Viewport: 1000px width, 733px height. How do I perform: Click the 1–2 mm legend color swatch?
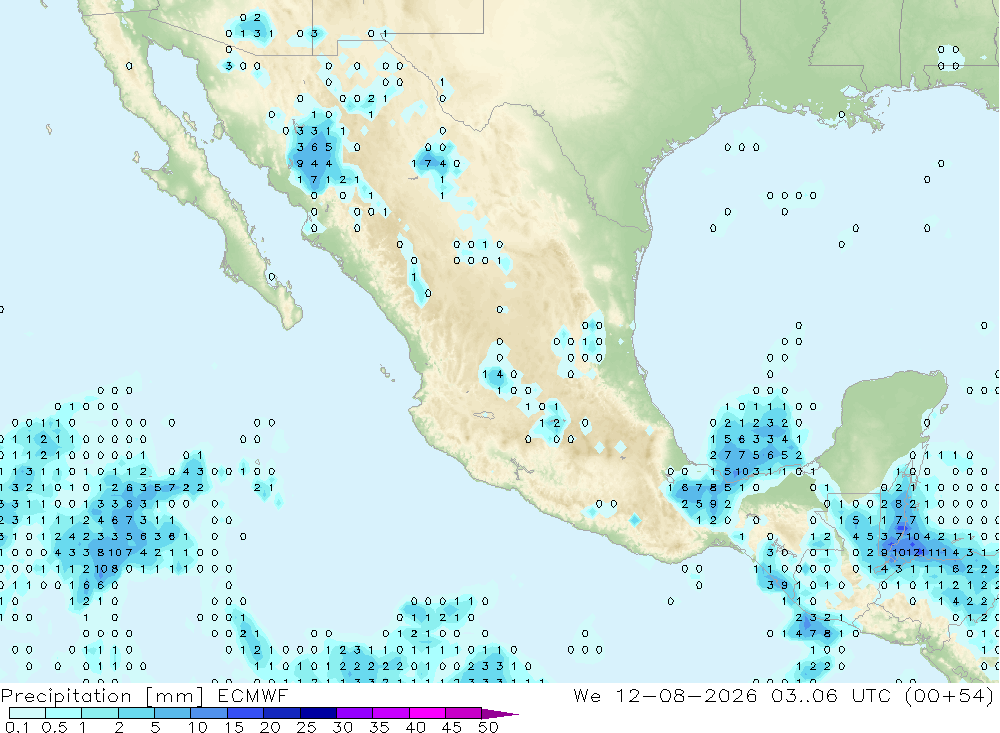point(99,713)
